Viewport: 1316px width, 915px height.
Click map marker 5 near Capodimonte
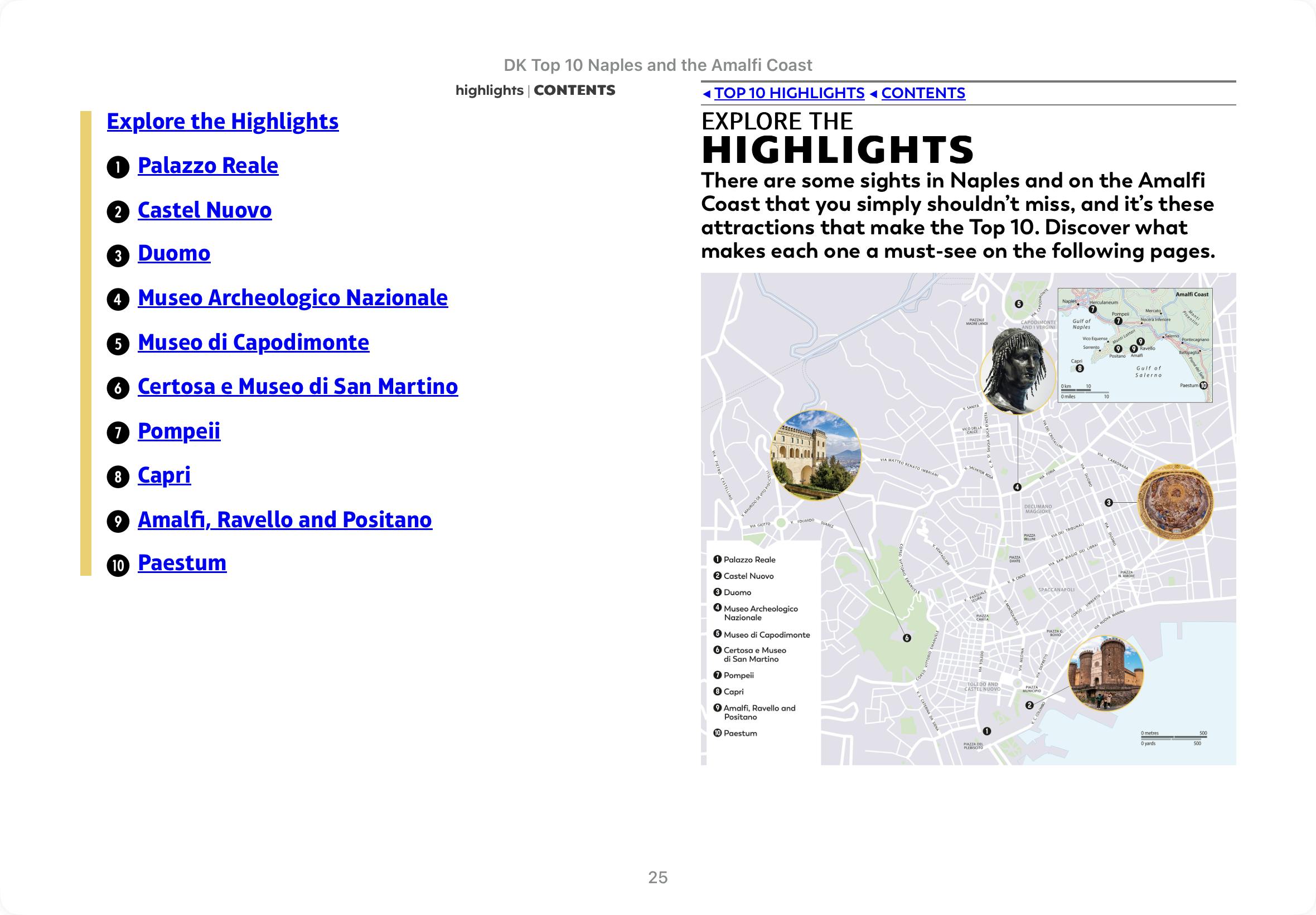coord(1019,304)
